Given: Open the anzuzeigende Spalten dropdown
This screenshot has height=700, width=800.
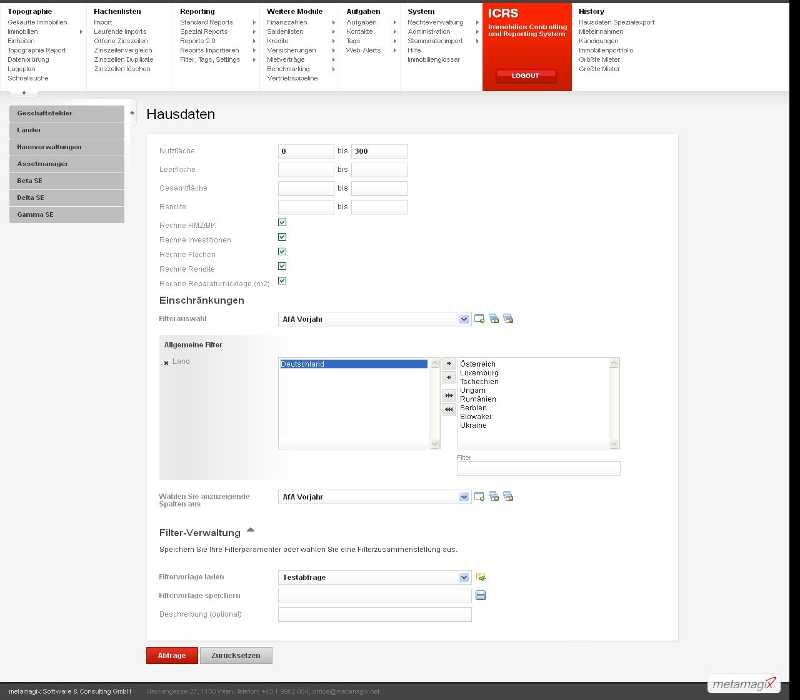Looking at the screenshot, I should pyautogui.click(x=374, y=497).
